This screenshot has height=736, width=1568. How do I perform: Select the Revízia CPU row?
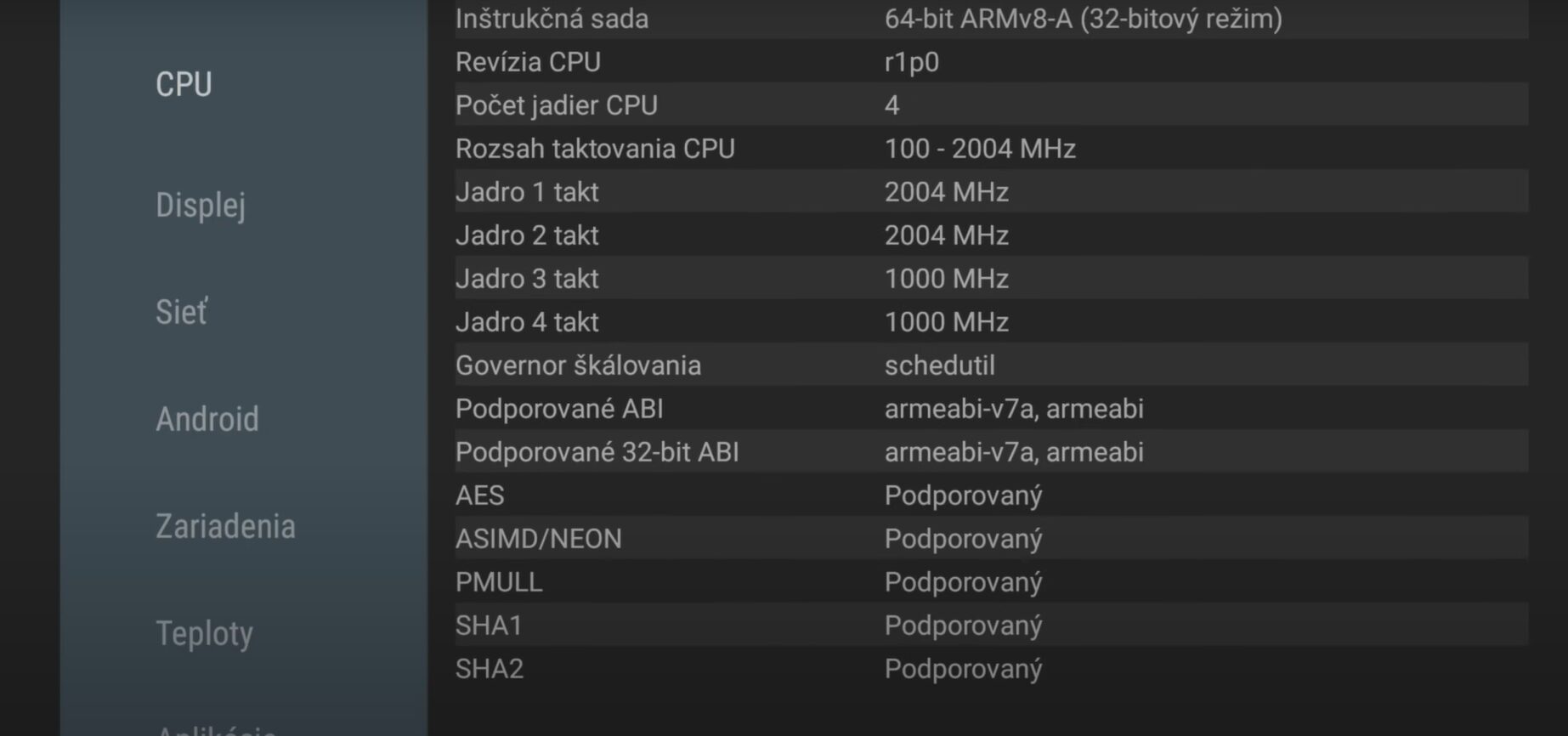pos(991,62)
